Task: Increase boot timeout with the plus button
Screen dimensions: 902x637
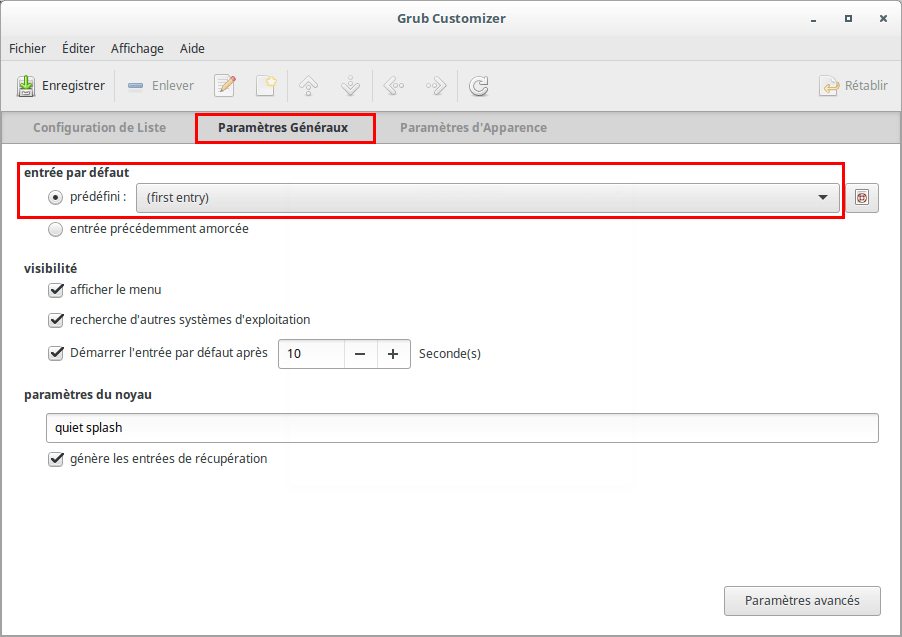Action: point(393,354)
